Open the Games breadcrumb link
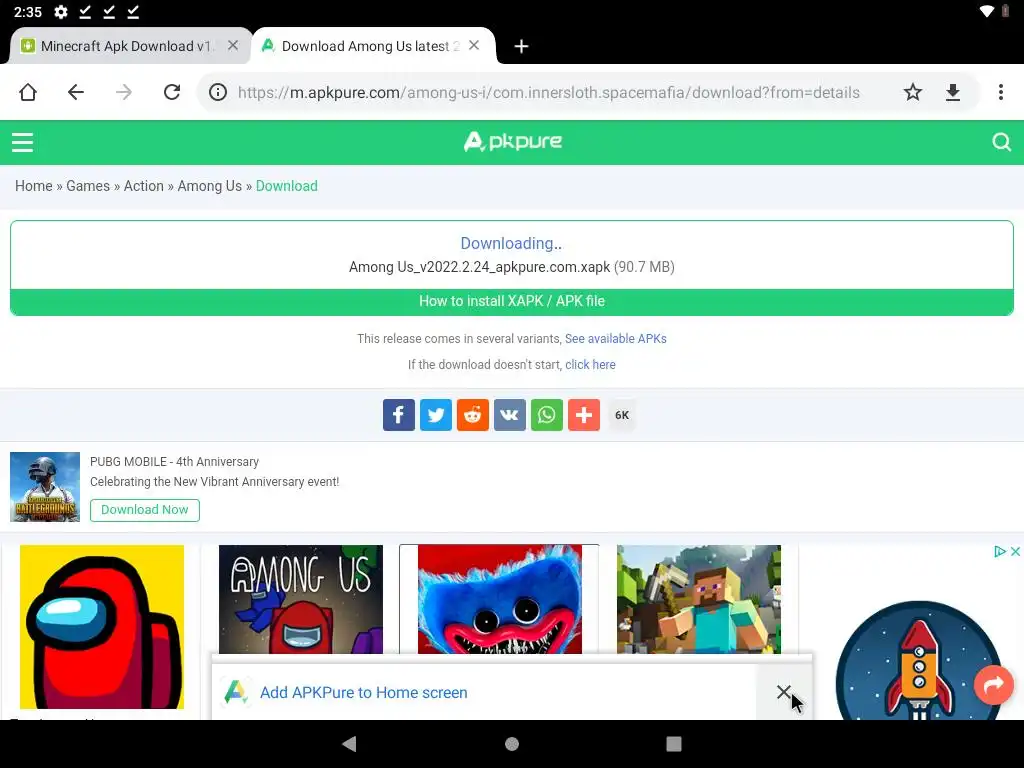Viewport: 1024px width, 768px height. point(88,186)
